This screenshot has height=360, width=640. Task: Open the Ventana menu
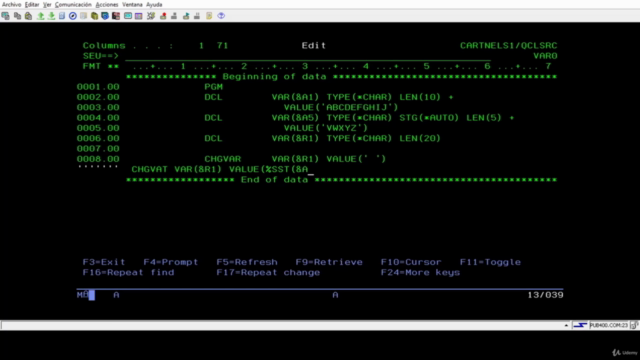point(132,4)
